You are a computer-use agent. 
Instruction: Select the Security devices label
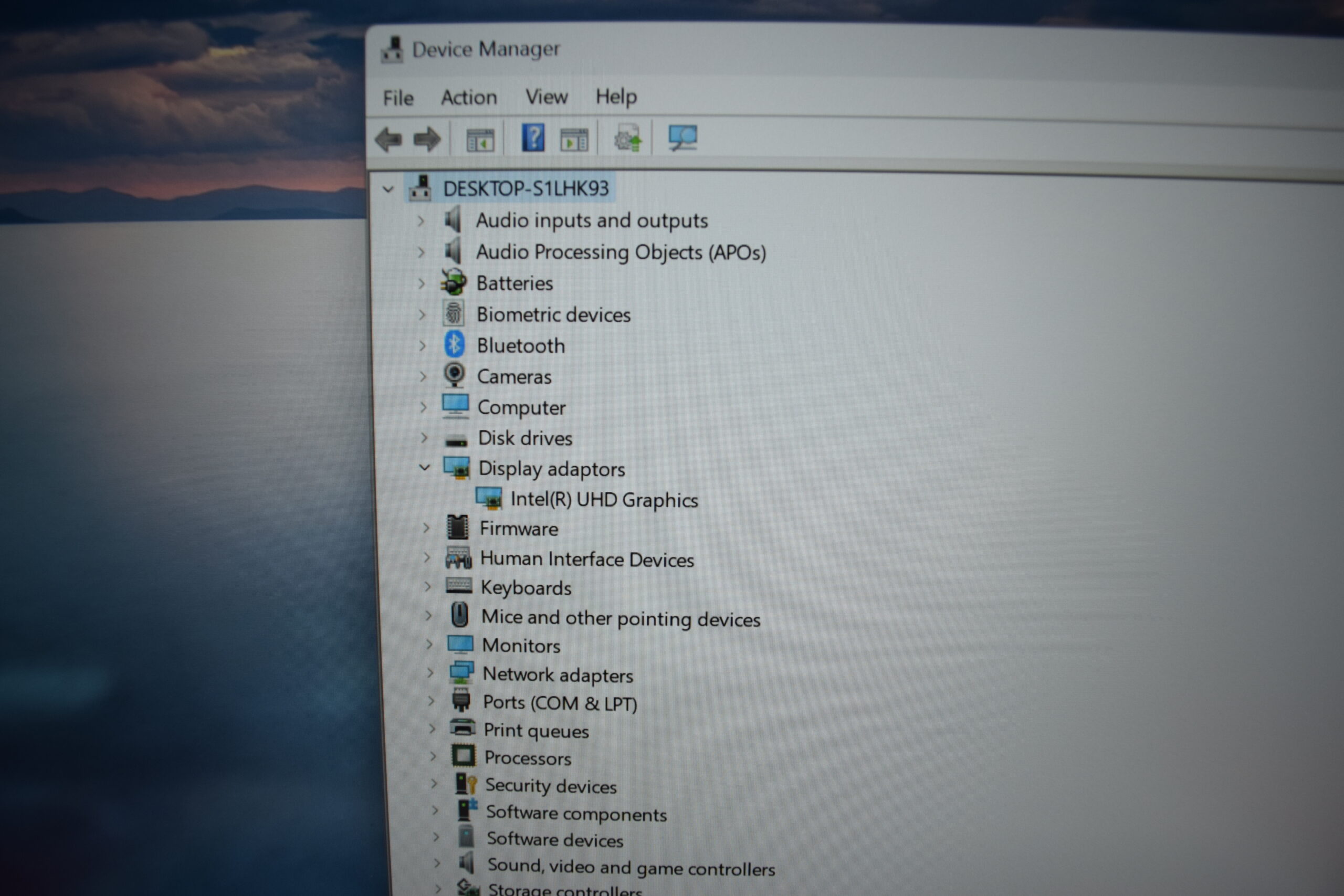tap(551, 786)
